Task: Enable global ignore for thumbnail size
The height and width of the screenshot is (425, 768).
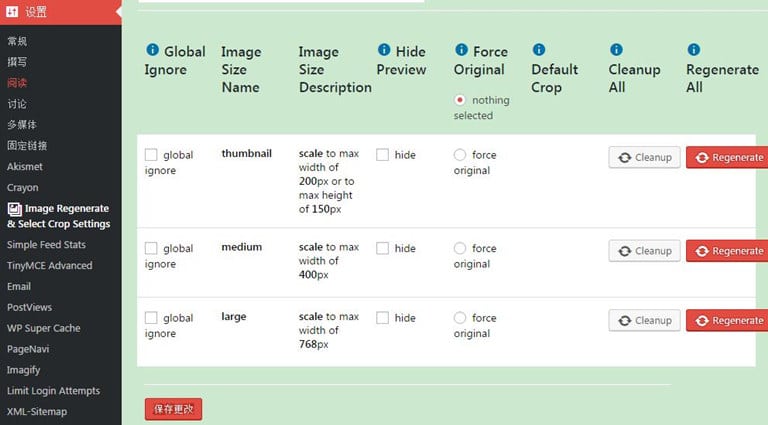Action: coord(151,155)
